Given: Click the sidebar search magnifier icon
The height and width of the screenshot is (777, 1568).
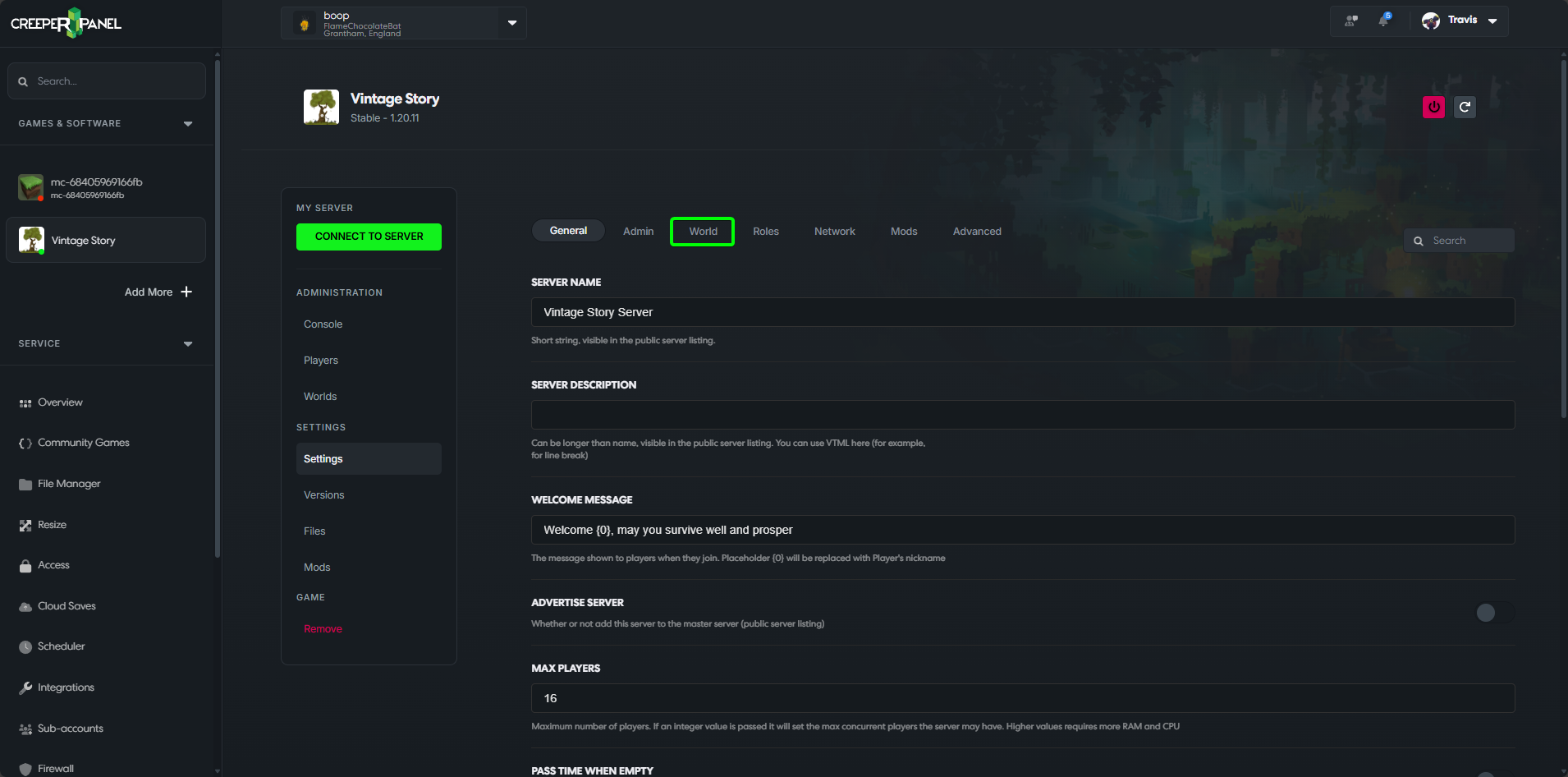Looking at the screenshot, I should [23, 81].
